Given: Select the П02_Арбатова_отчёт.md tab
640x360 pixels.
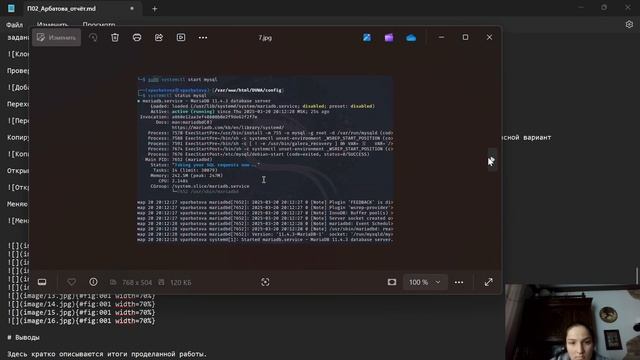Looking at the screenshot, I should pos(61,9).
